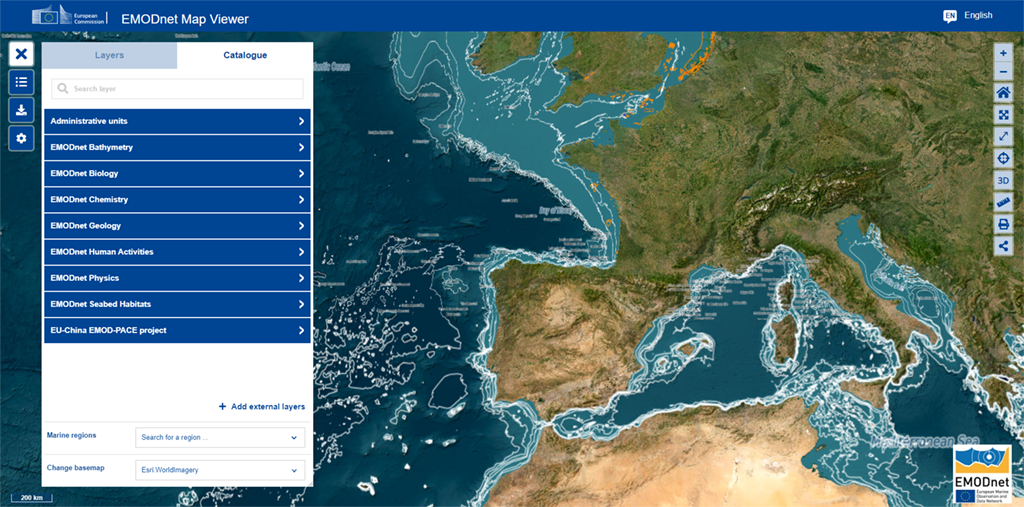Expand the EMODnet Bathymetry category
Screen dimensions: 1024x507
[x=177, y=148]
